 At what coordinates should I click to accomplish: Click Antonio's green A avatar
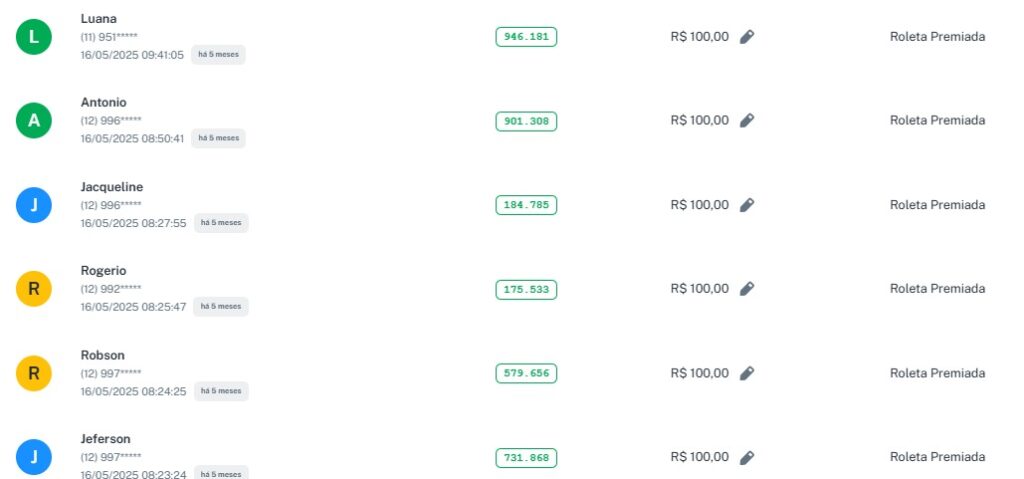tap(34, 121)
